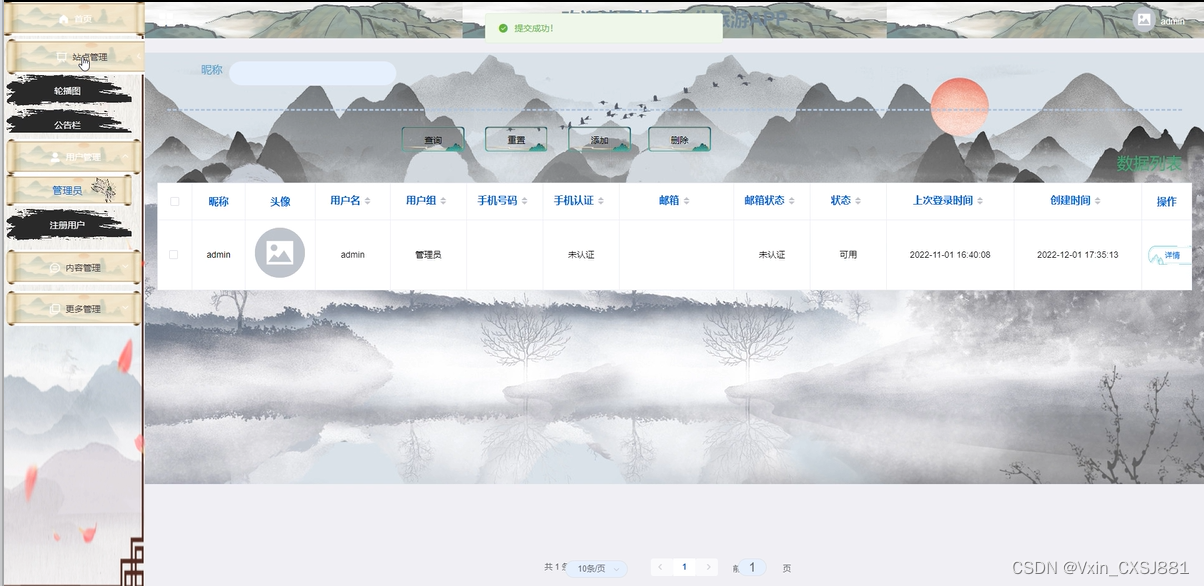Sort by 创建时间 using its sort arrows

(1098, 201)
